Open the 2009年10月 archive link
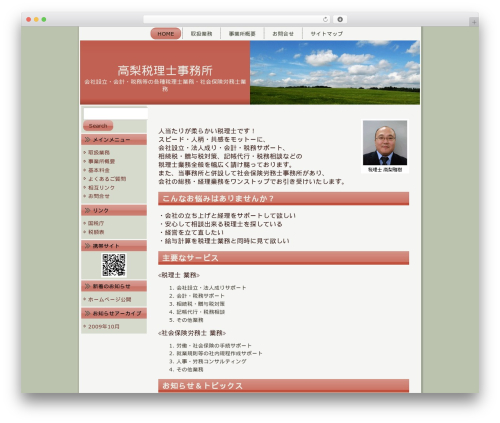Screen dimensions: 500x423 104,326
